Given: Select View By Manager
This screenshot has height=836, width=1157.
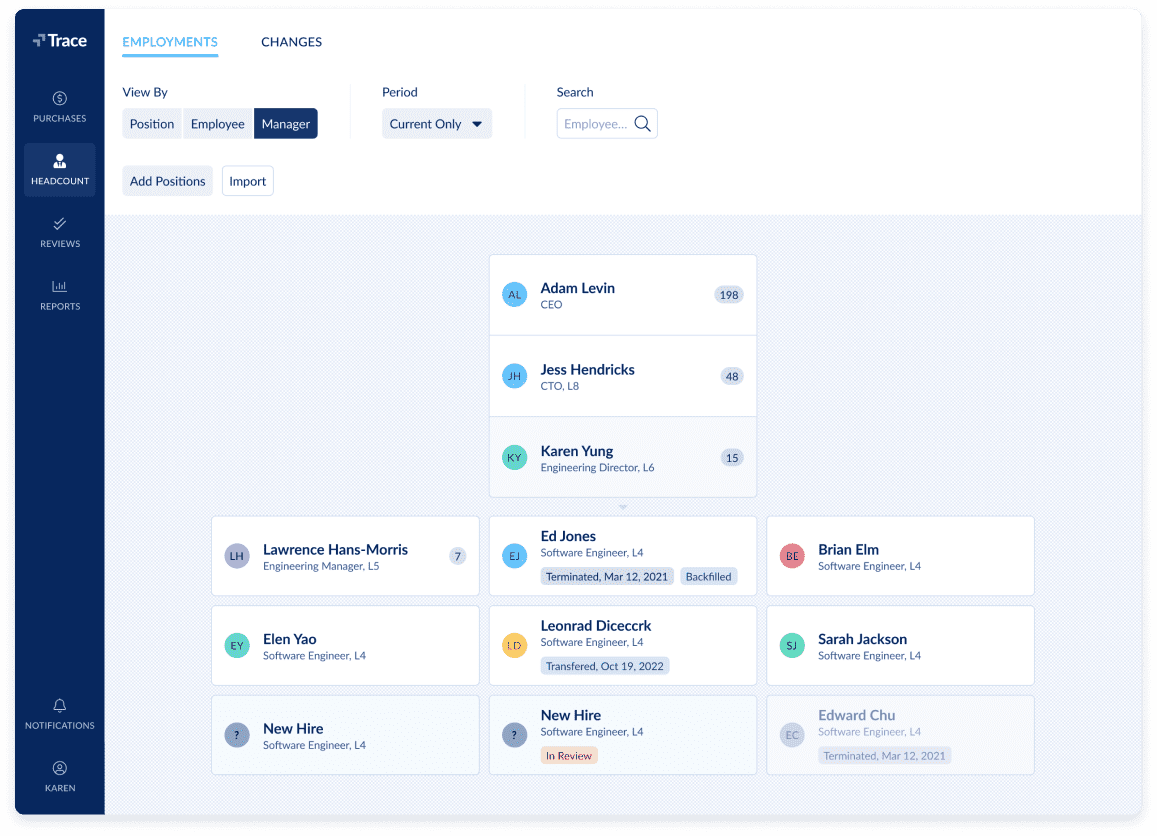Looking at the screenshot, I should 286,124.
